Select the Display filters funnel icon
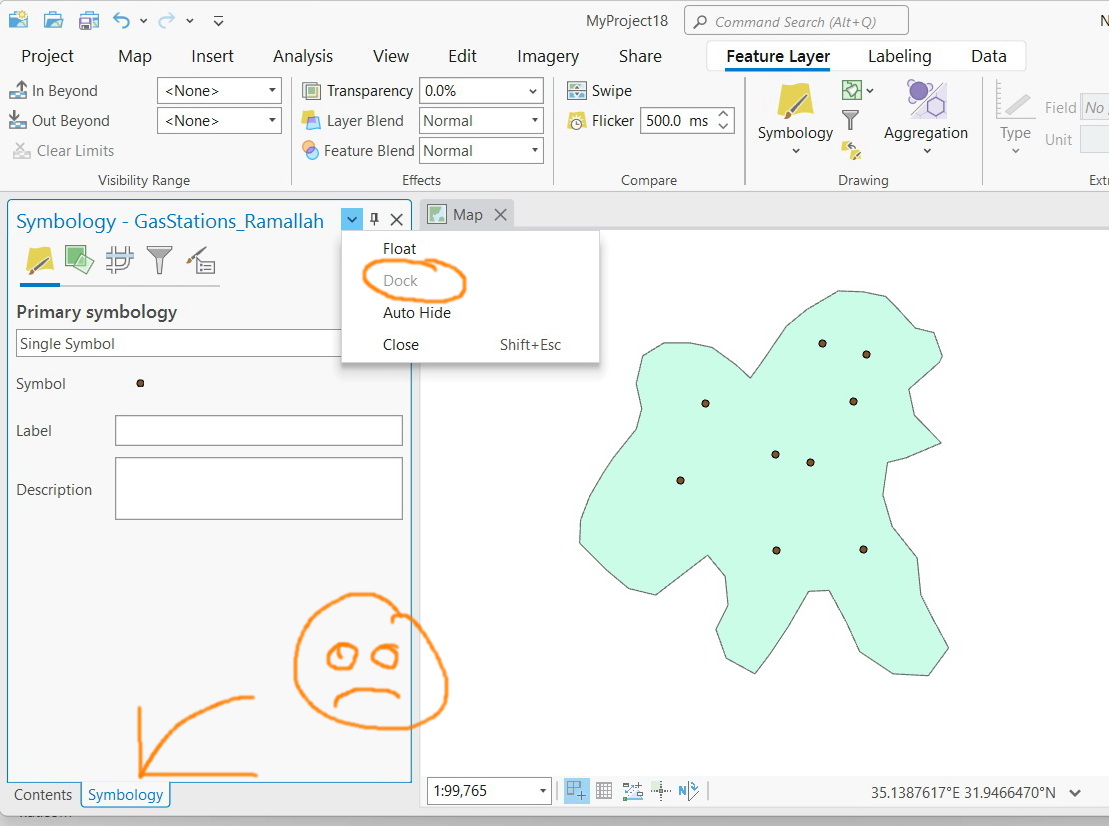The height and width of the screenshot is (826, 1109). (160, 260)
